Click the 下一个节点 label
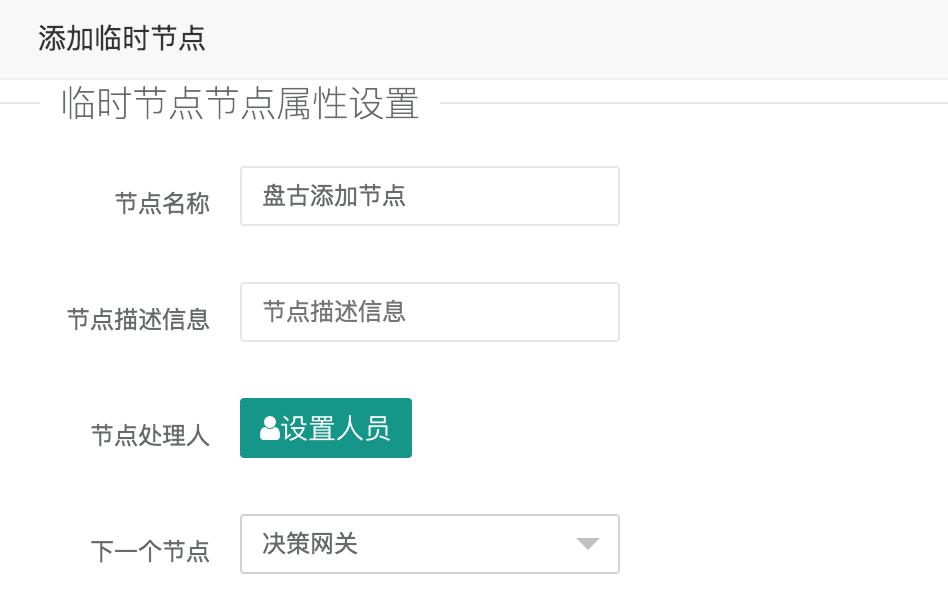This screenshot has height=602, width=948. [x=151, y=551]
